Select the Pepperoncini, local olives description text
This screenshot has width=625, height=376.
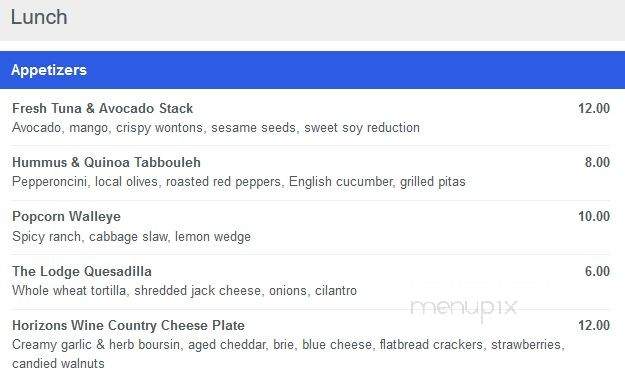coord(239,182)
